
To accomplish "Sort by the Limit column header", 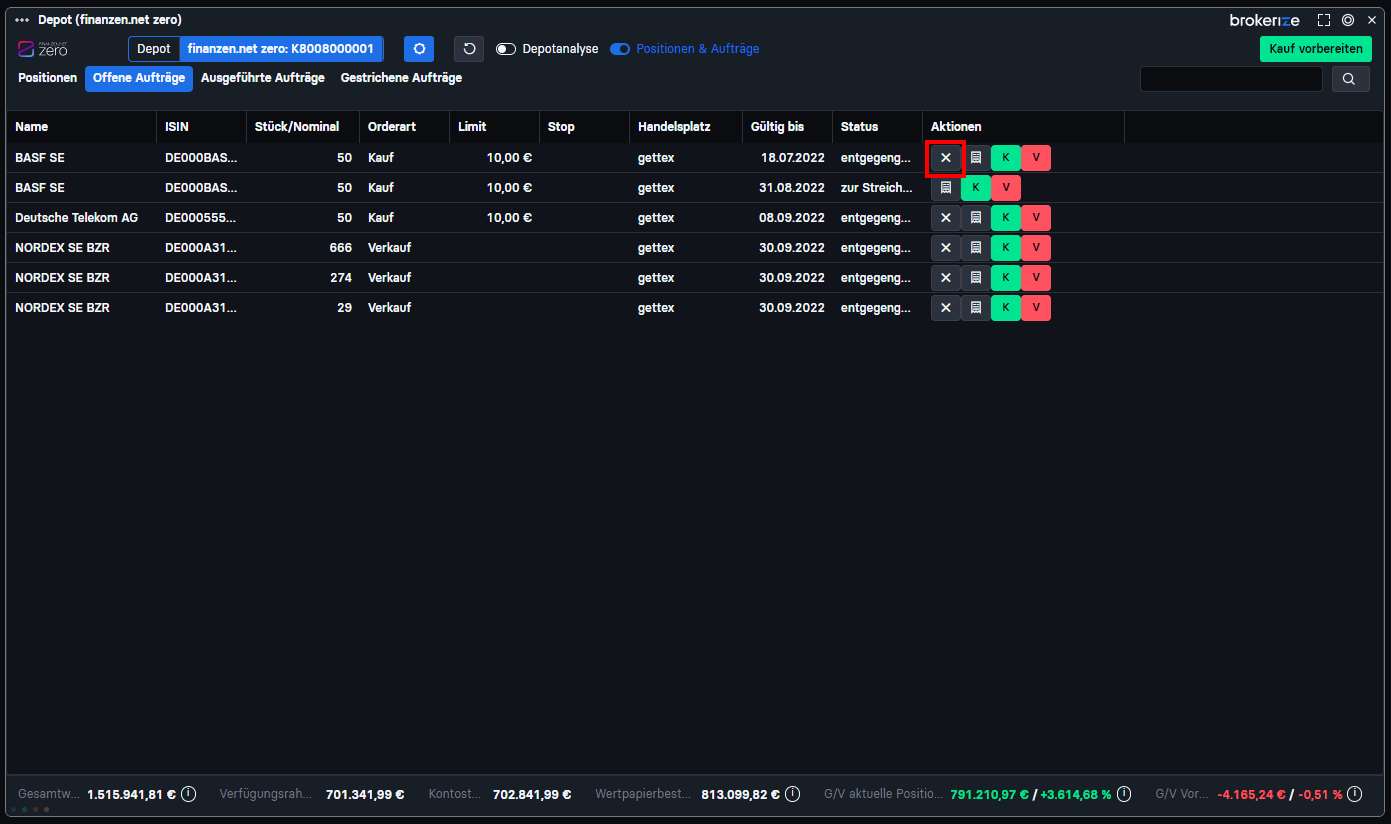I will 495,127.
